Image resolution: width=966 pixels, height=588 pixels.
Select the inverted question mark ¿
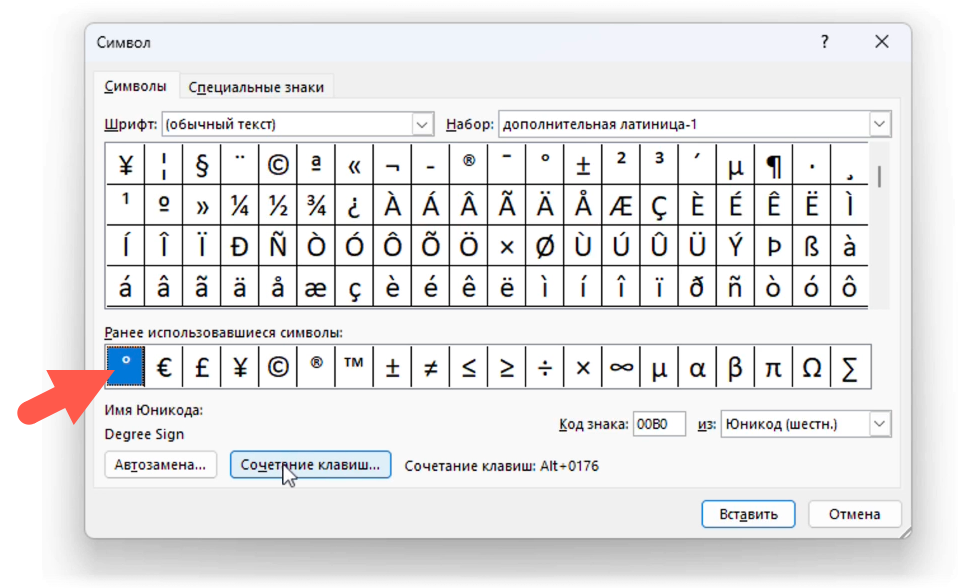[354, 205]
